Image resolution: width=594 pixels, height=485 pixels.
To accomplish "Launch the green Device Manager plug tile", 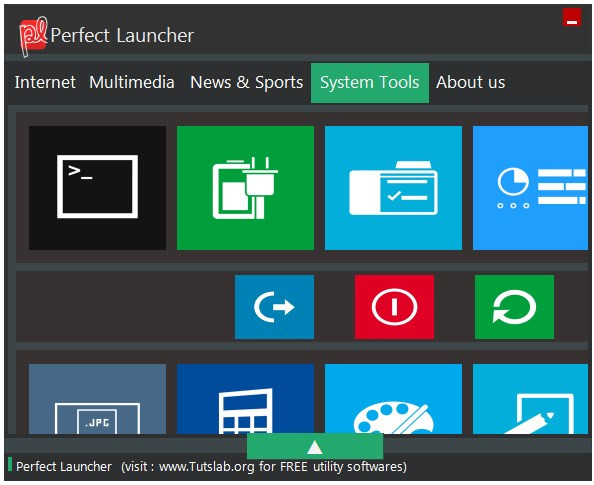I will (245, 188).
